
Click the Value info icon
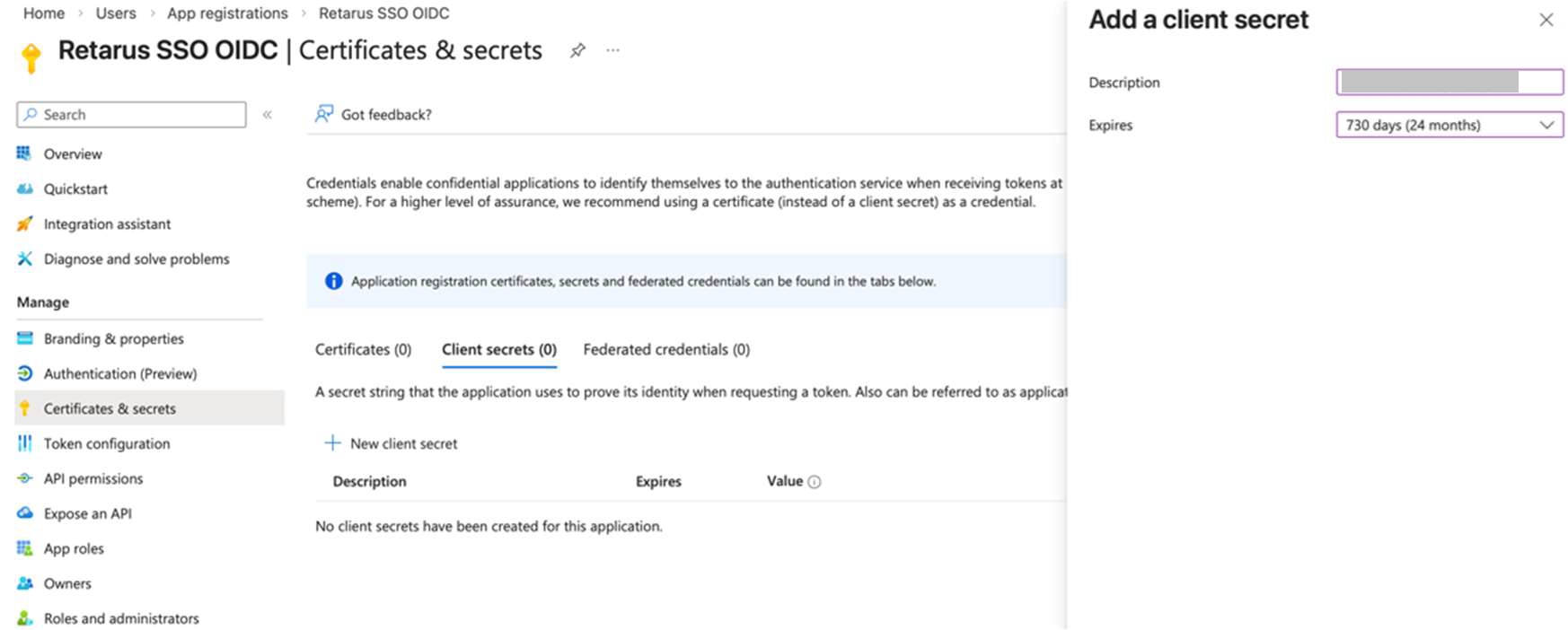point(815,482)
